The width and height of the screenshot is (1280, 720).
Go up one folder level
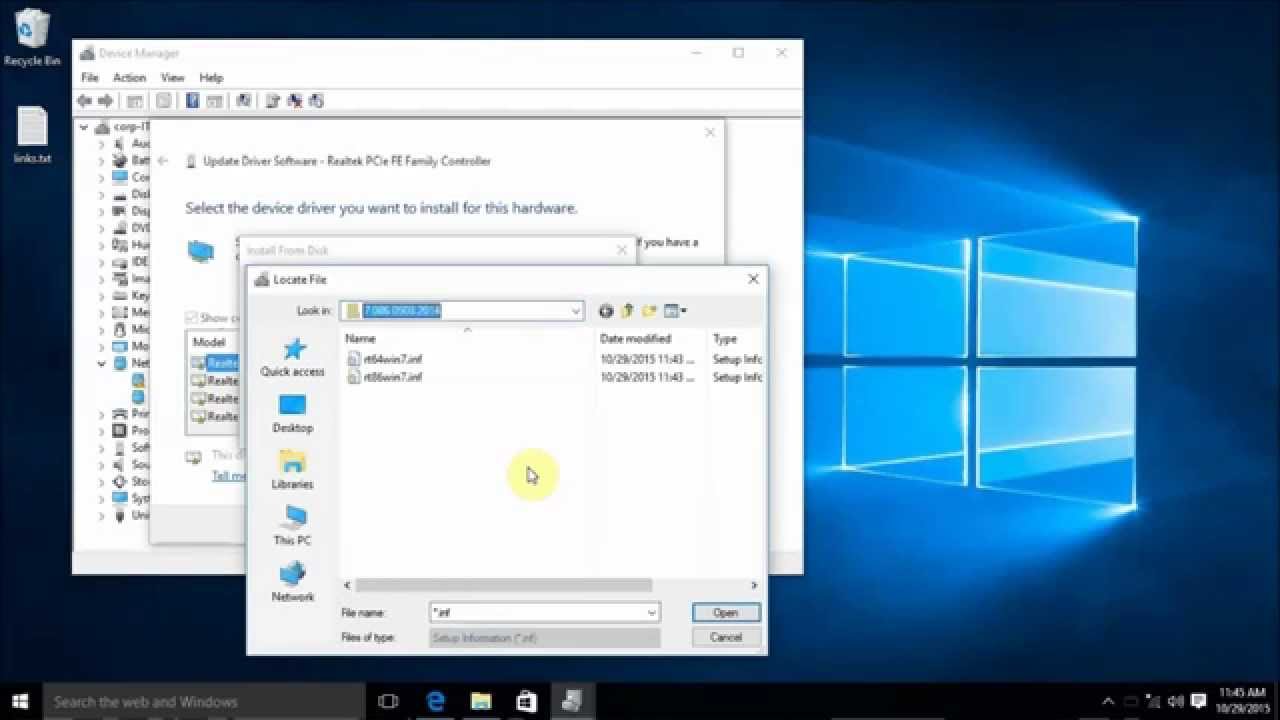click(x=628, y=311)
